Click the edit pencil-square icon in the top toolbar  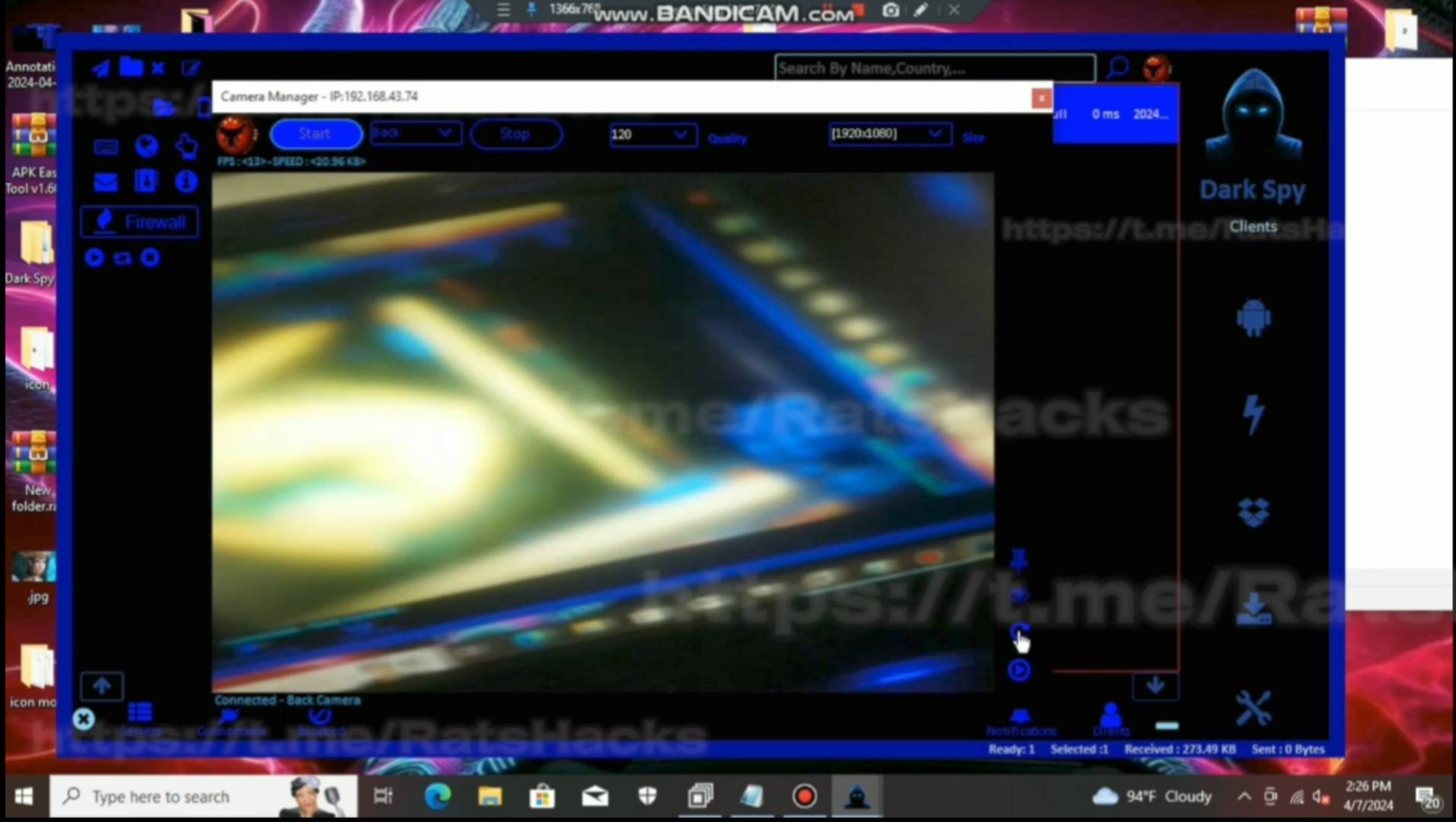click(190, 68)
